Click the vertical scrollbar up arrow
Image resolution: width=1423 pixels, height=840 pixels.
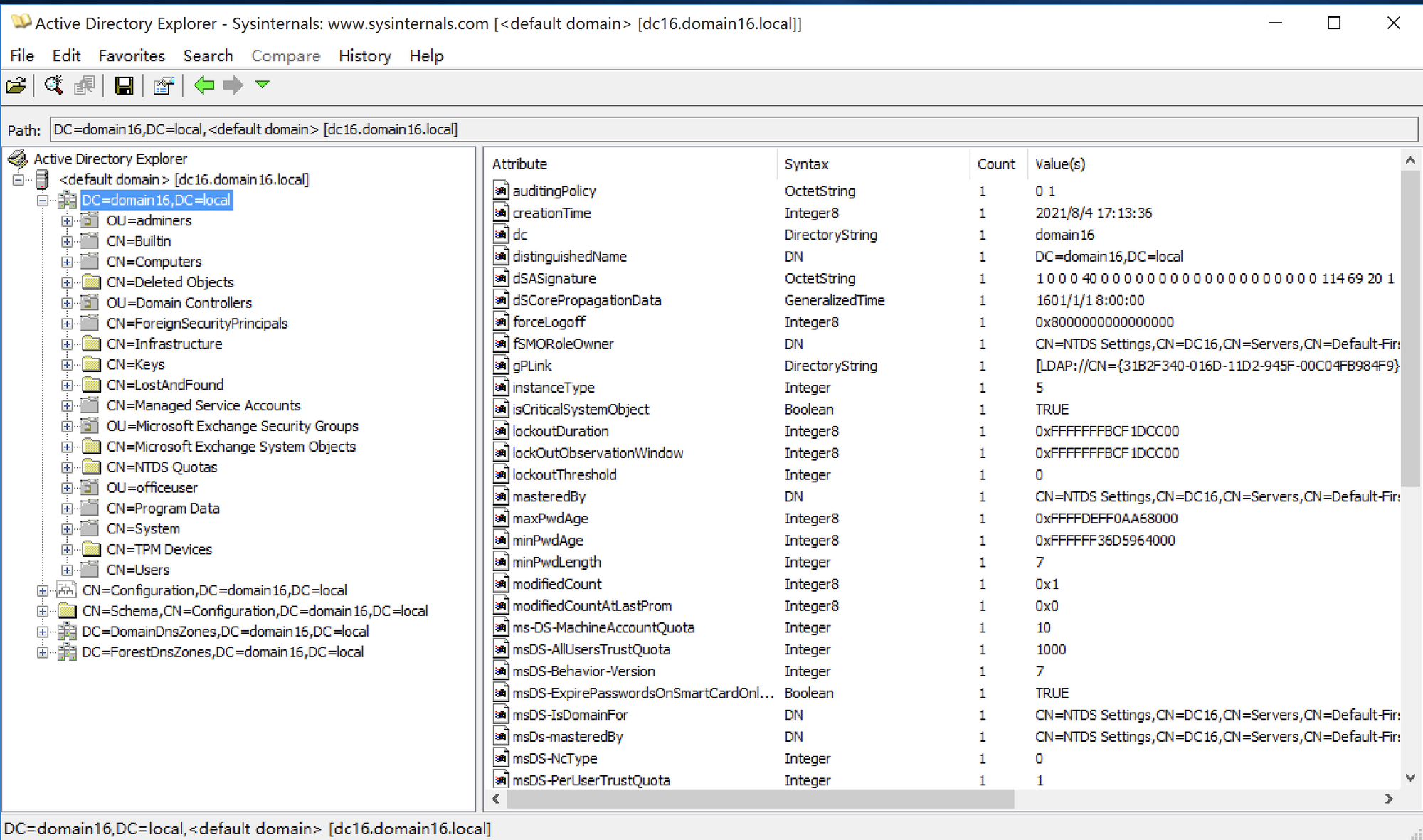pos(1410,161)
